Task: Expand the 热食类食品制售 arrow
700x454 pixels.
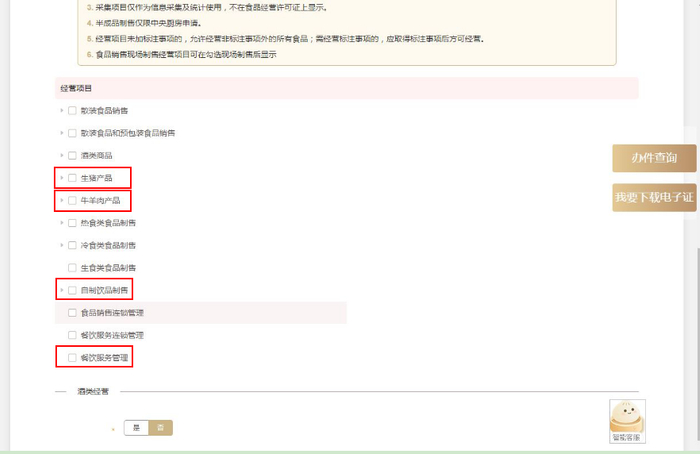Action: 62,222
